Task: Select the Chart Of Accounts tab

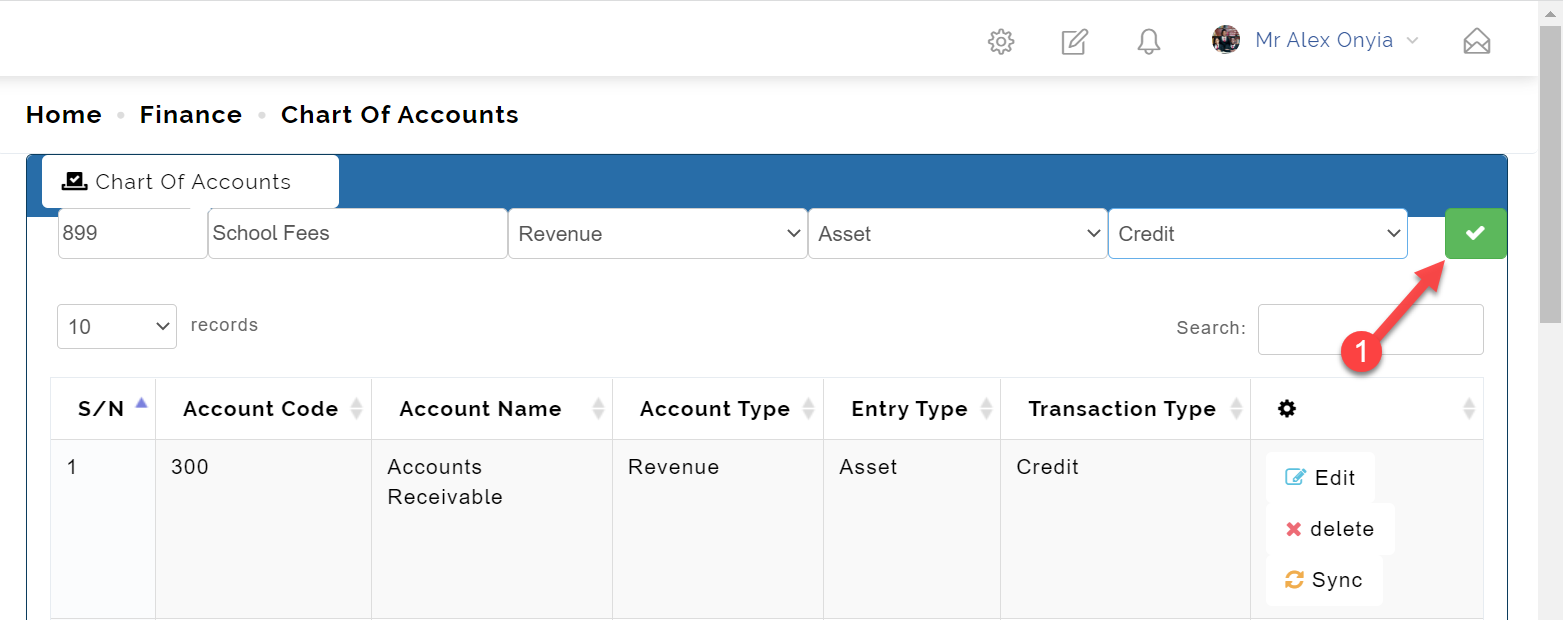Action: coord(190,181)
